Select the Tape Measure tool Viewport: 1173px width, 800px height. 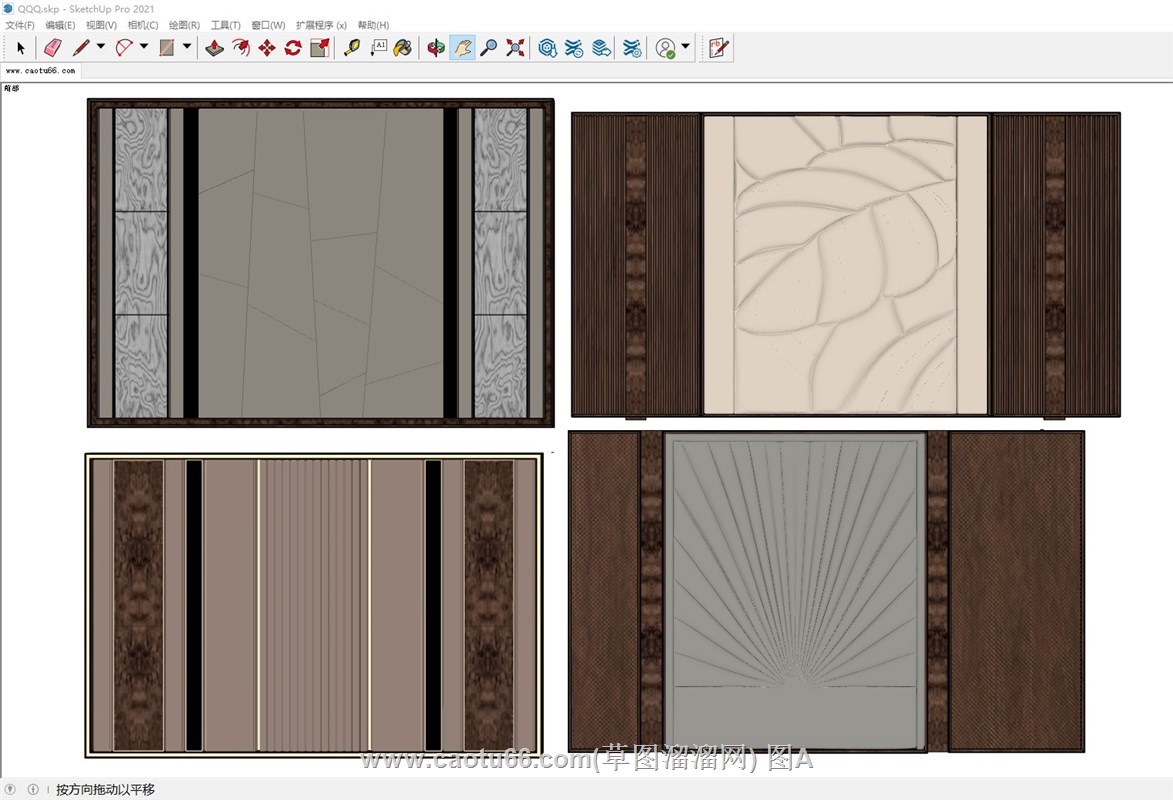pyautogui.click(x=352, y=47)
